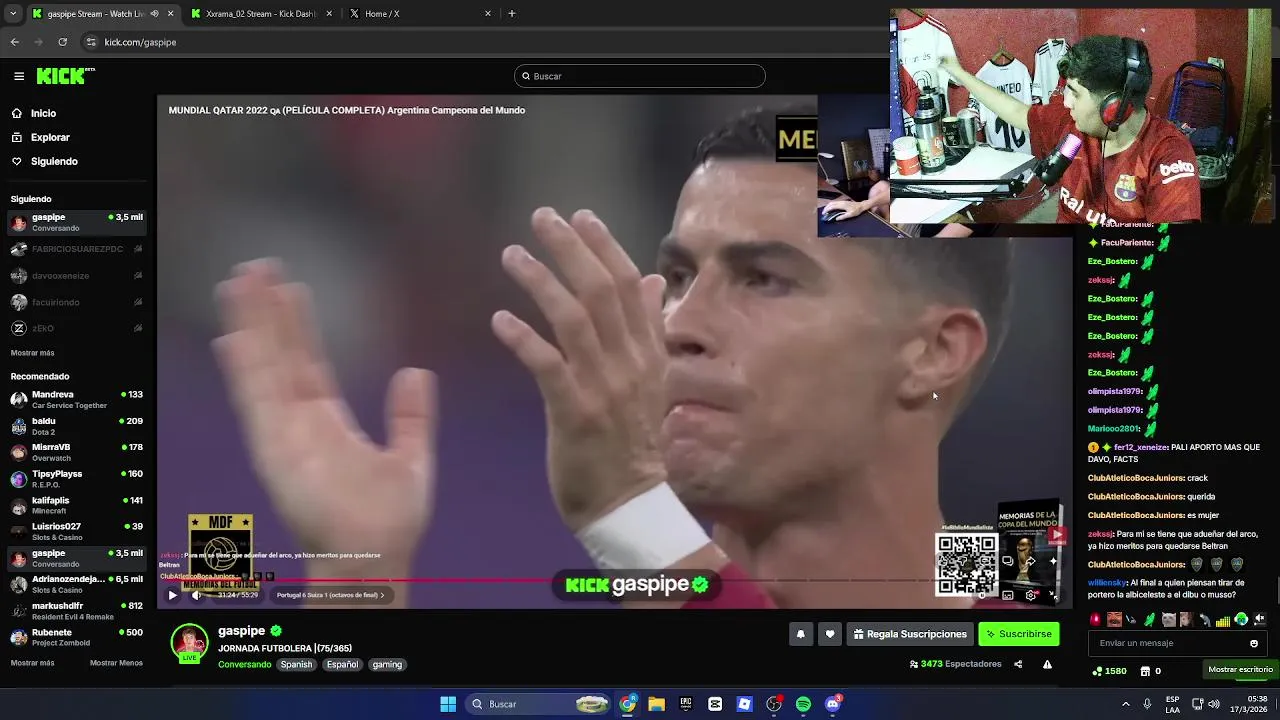This screenshot has width=1280, height=720.
Task: Open facuiriondo followed channel
Action: (x=76, y=302)
